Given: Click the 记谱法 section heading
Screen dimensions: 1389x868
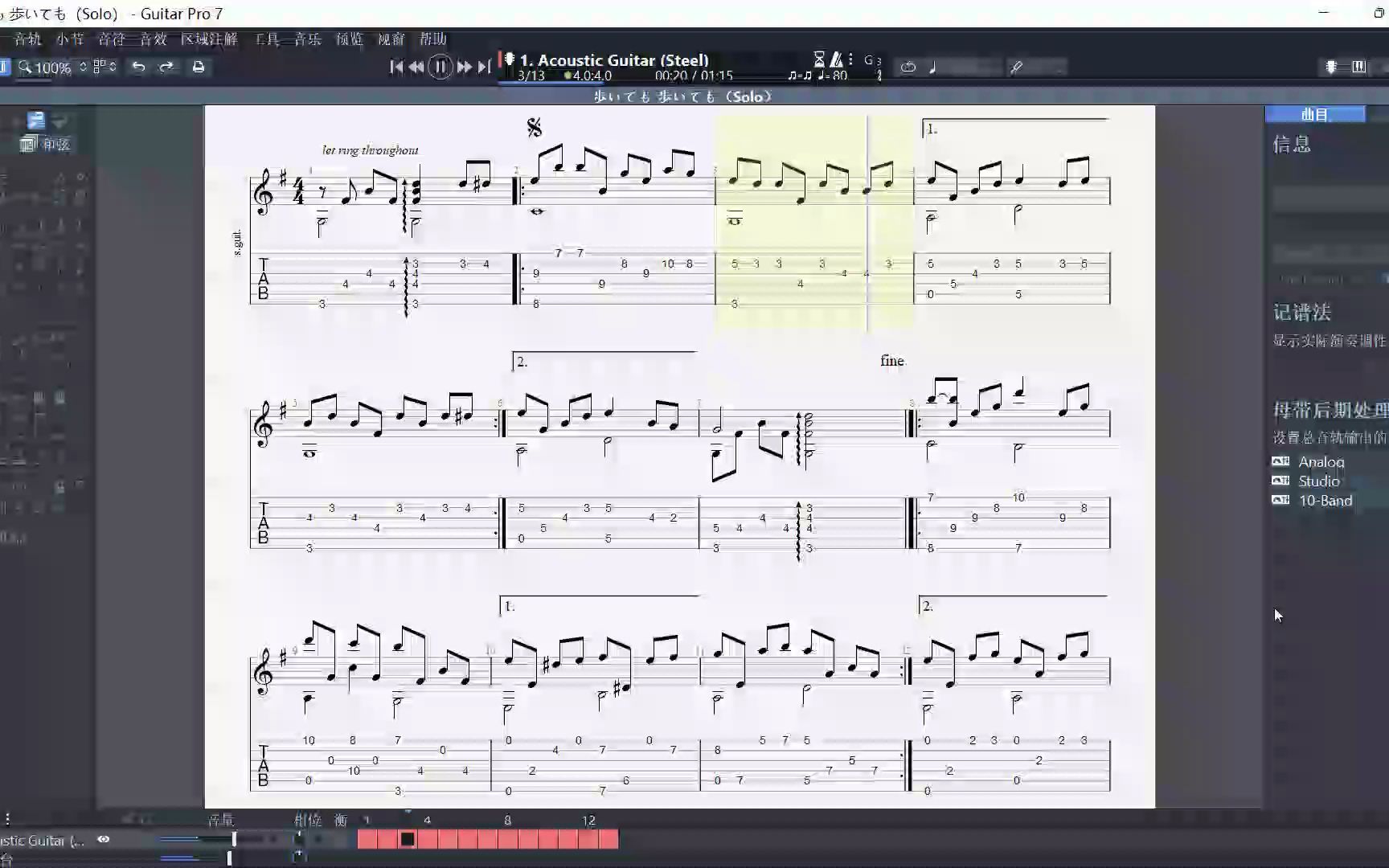Looking at the screenshot, I should (1301, 312).
